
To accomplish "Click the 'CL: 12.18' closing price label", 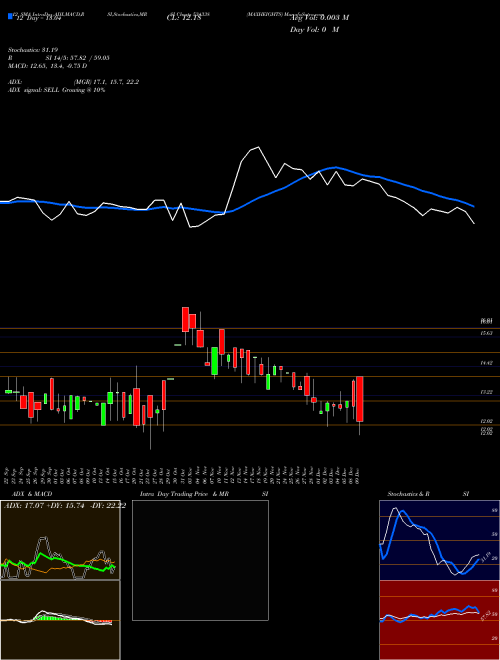I will click(184, 17).
